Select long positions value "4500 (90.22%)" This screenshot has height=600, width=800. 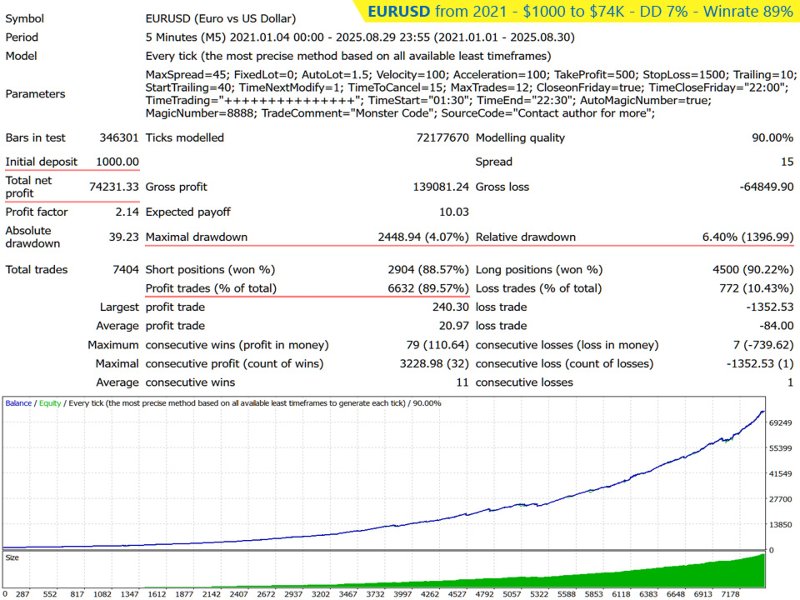click(x=753, y=269)
